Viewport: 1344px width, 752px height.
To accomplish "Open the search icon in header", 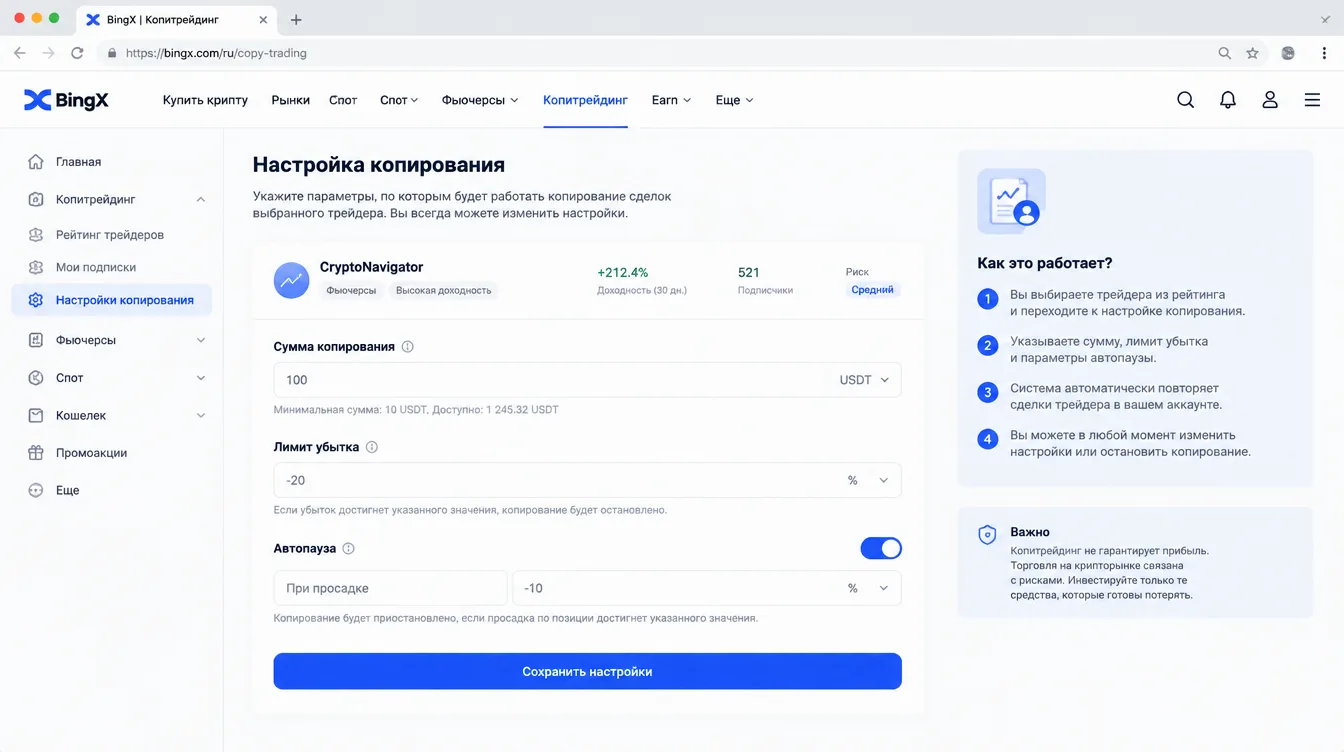I will (x=1185, y=100).
